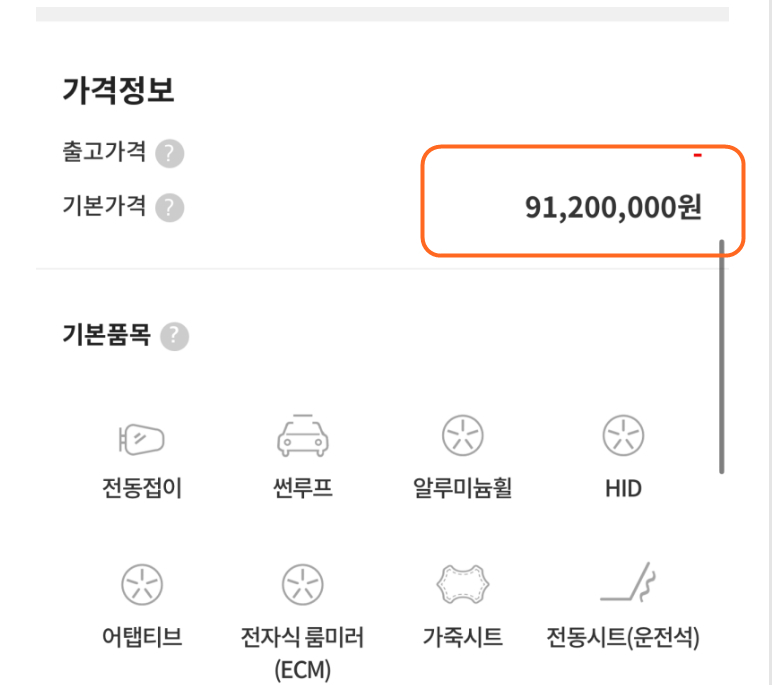
Task: Click the 전동접이 folding mirror icon
Action: [x=141, y=438]
